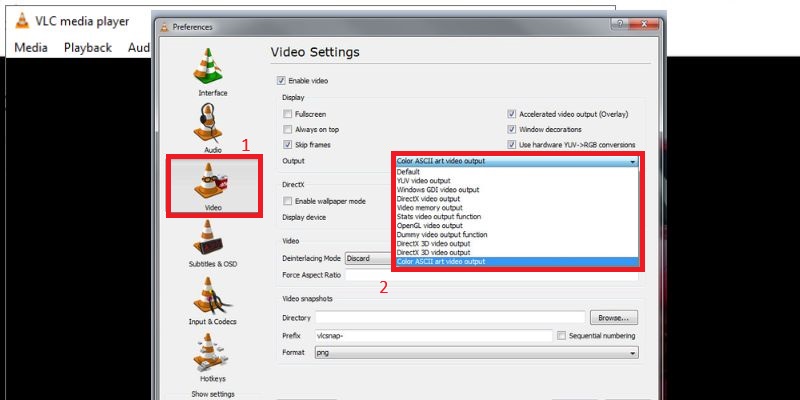Viewport: 800px width, 400px height.
Task: Open Subtitles & OSD settings category
Action: coord(213,244)
